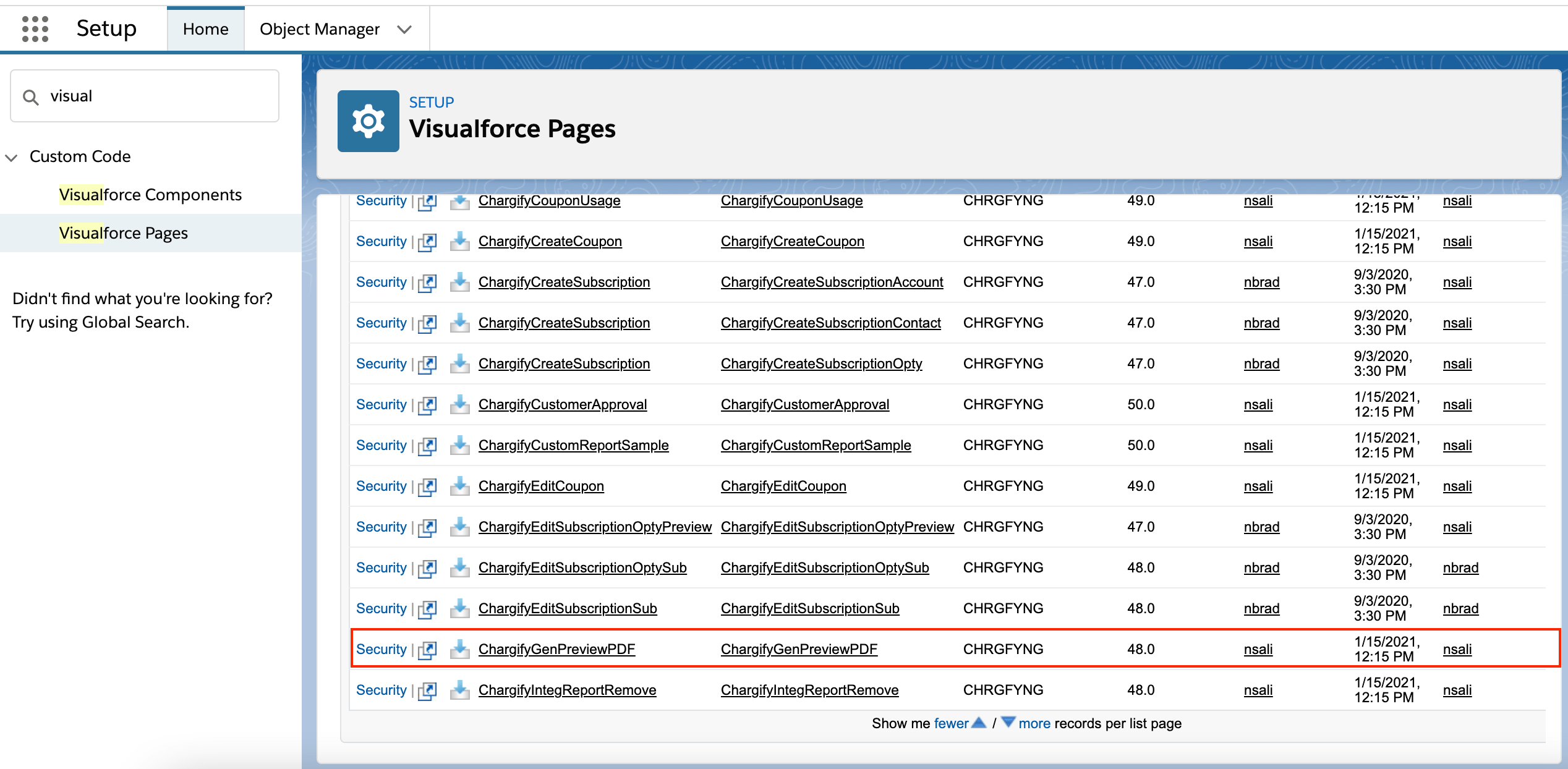Click preview icon for ChargifyIntegReportRemove row

click(427, 690)
